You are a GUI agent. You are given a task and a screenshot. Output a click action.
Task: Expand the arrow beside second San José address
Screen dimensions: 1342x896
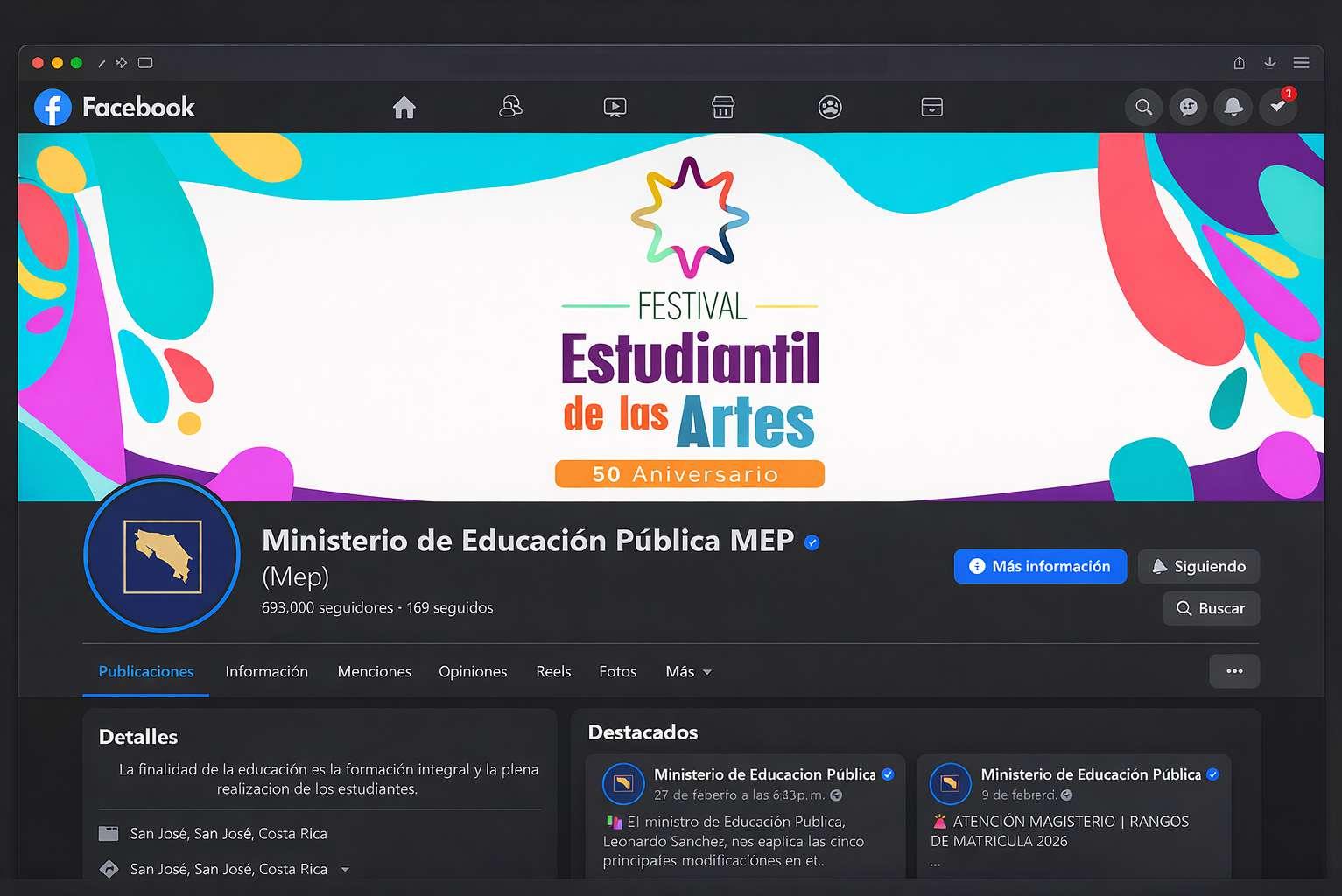tap(345, 870)
